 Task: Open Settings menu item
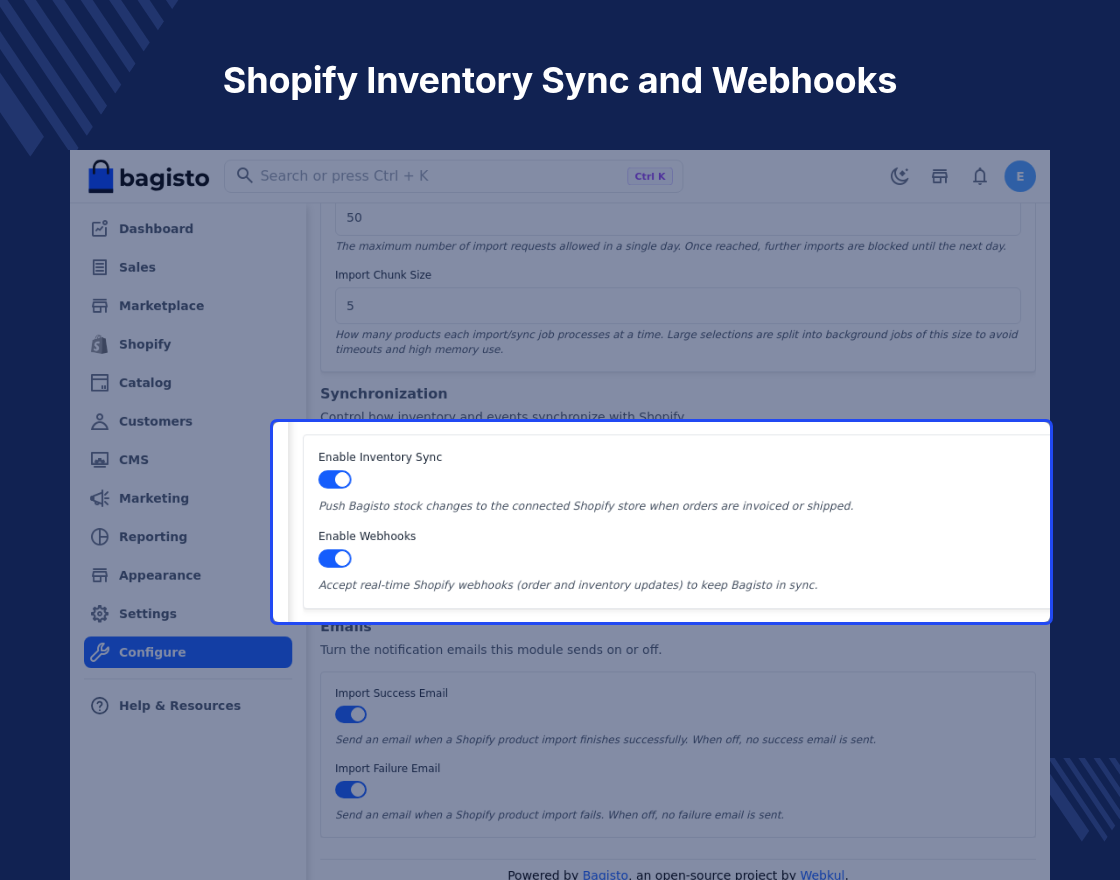click(x=179, y=614)
